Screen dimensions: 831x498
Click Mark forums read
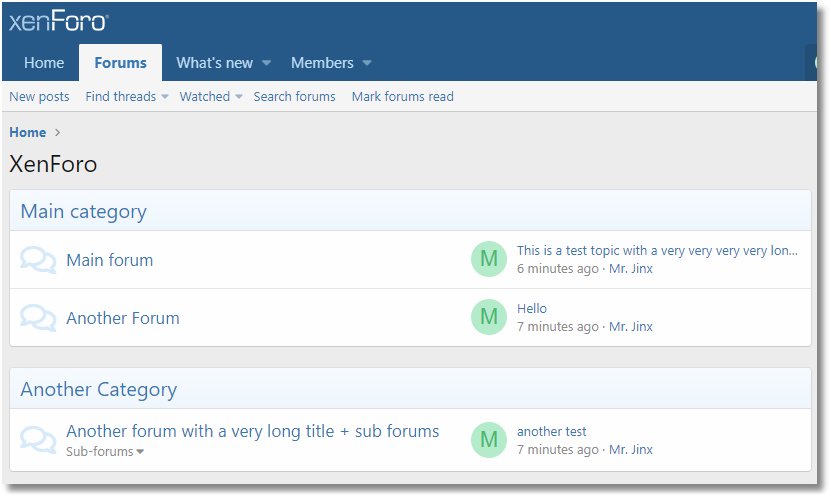[x=403, y=96]
